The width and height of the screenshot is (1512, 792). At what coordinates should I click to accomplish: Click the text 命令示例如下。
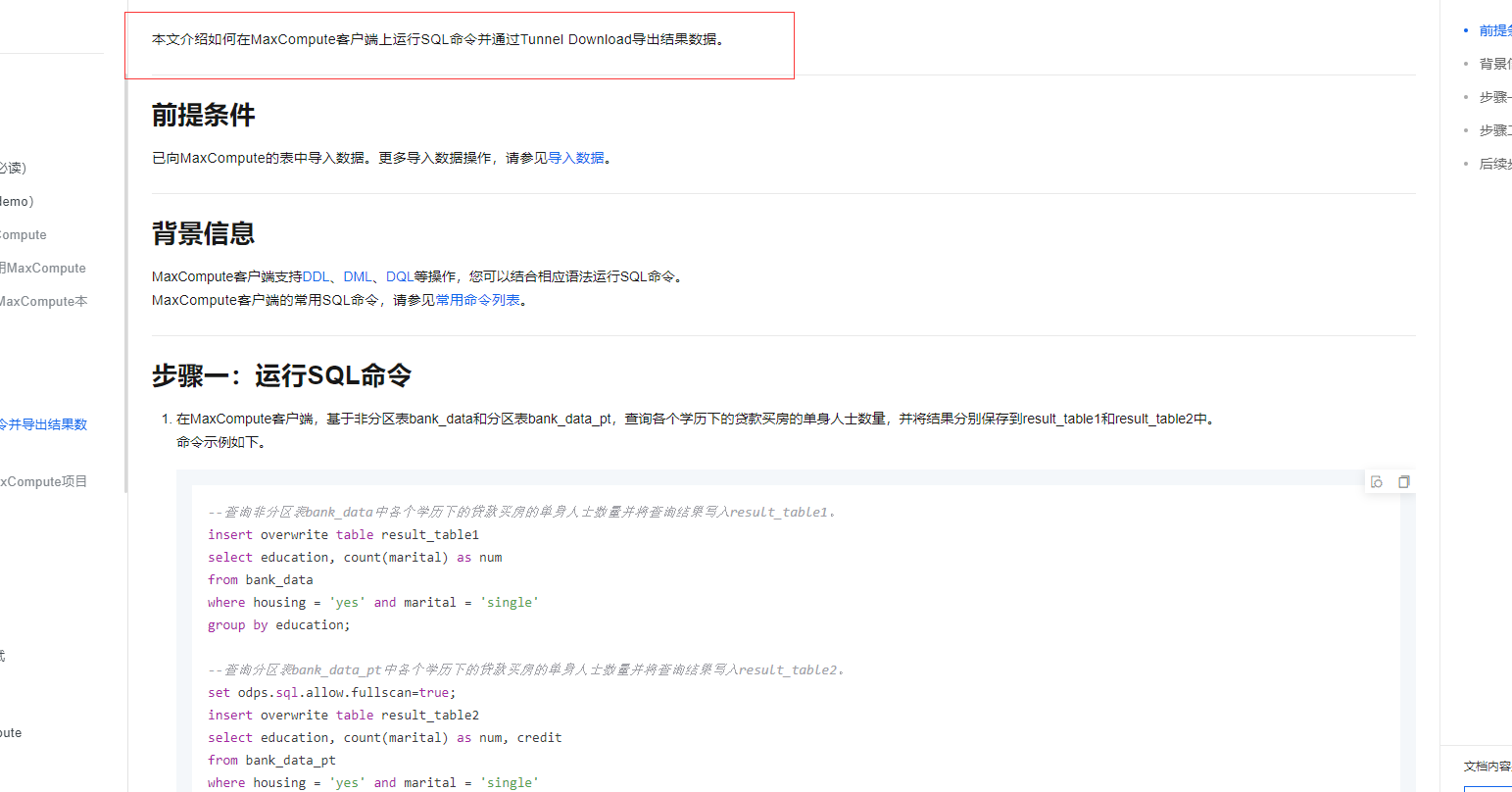[x=221, y=442]
